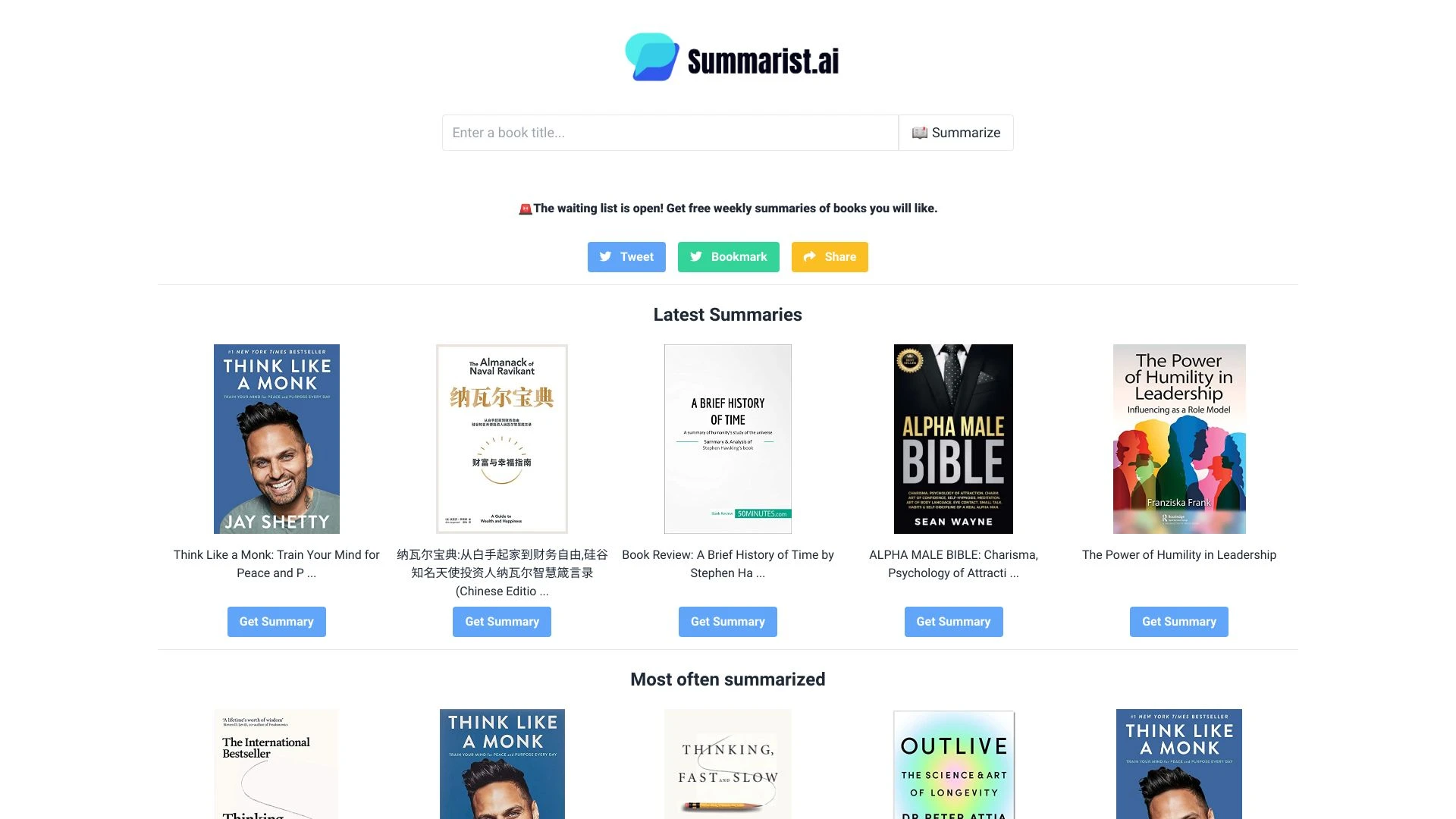
Task: Click the Tweet button to share
Action: coord(627,256)
